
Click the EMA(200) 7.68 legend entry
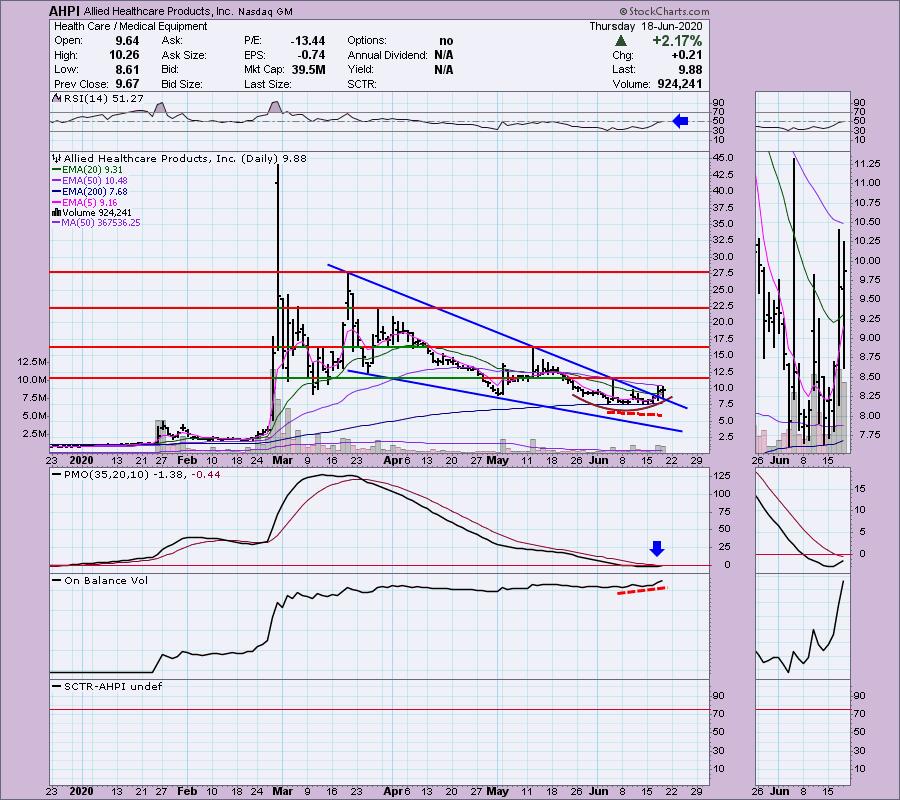coord(95,192)
